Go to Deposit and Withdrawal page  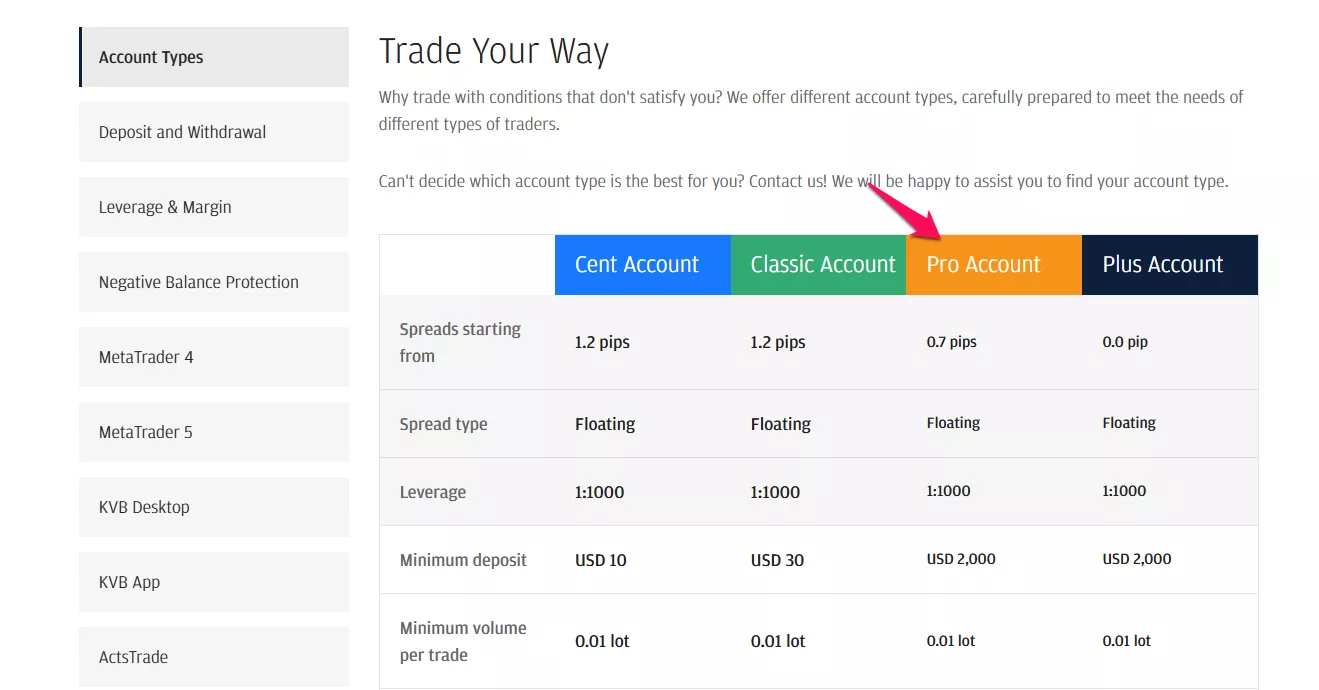click(x=214, y=132)
